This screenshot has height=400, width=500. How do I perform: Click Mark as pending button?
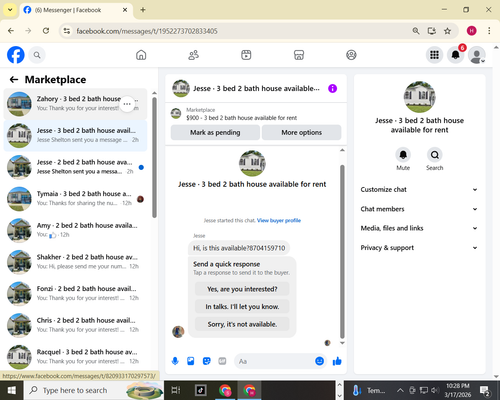[215, 132]
